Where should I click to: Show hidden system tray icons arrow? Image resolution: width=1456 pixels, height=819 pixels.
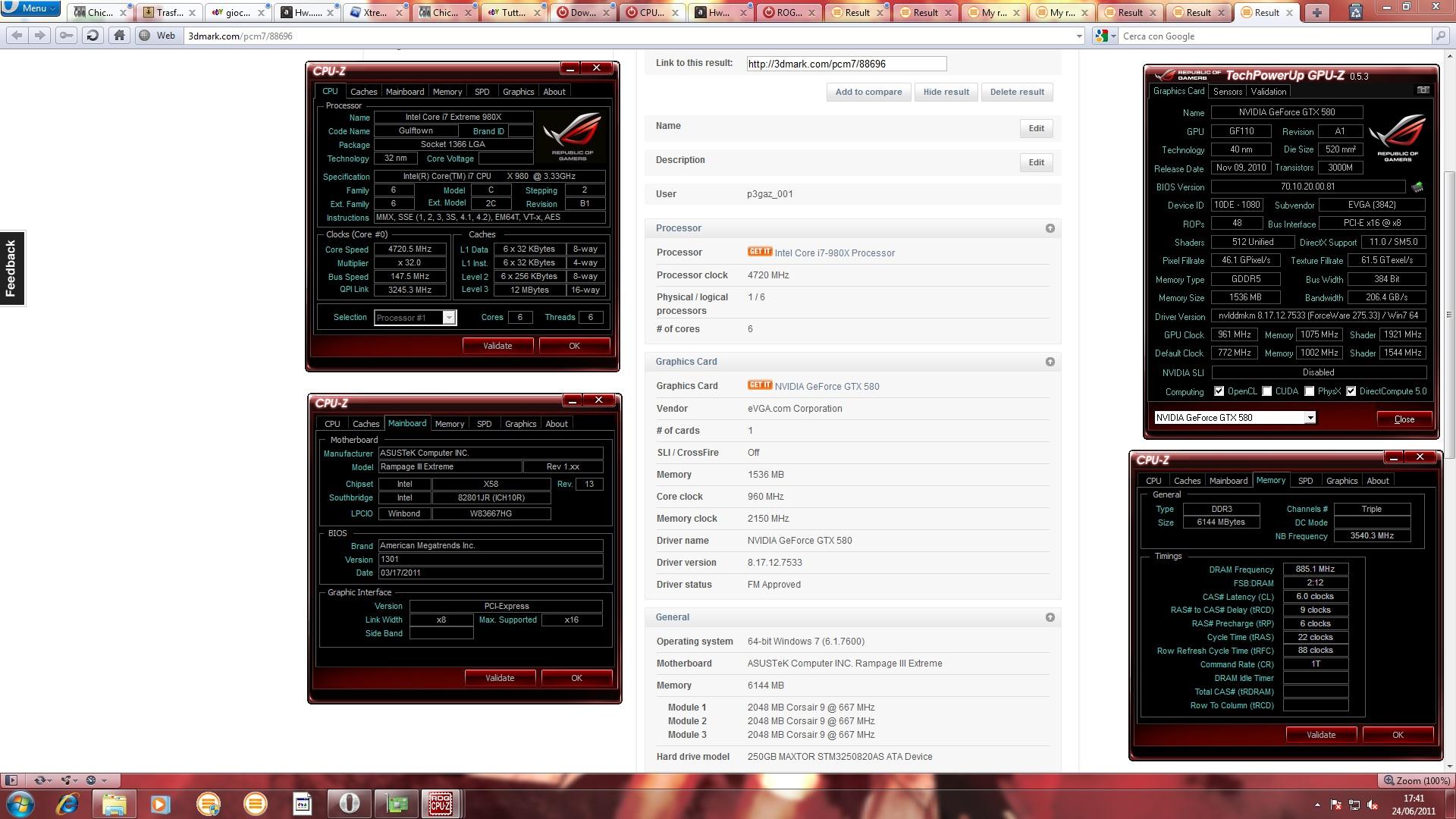pos(1317,805)
